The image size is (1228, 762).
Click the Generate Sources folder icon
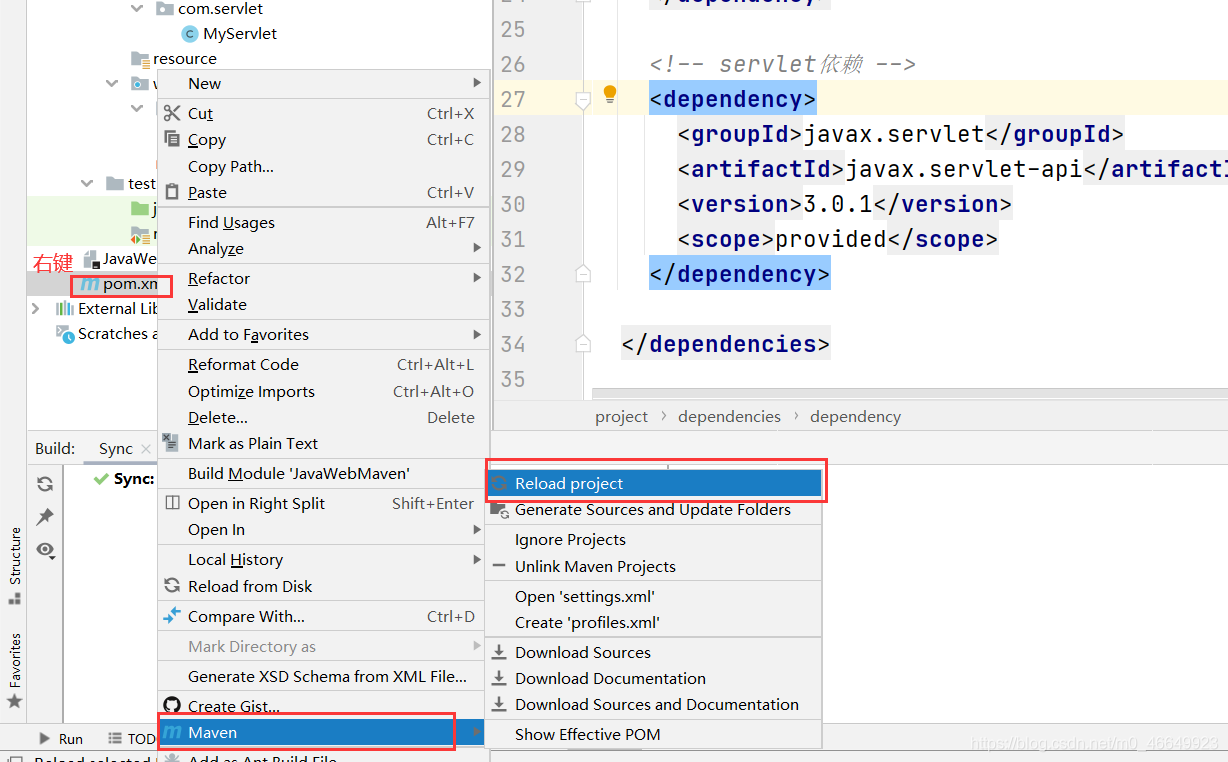(499, 510)
